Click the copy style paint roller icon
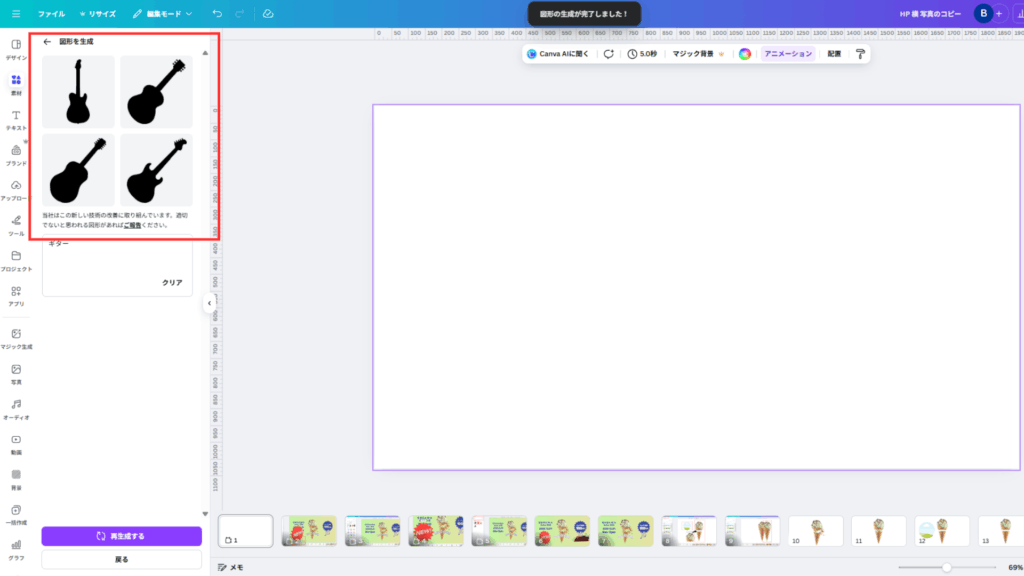 [x=860, y=54]
